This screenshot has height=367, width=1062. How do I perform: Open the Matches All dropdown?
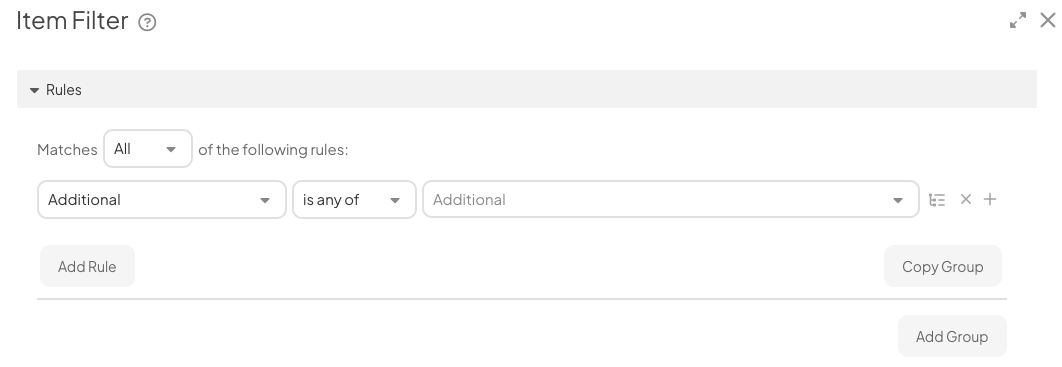(x=148, y=149)
